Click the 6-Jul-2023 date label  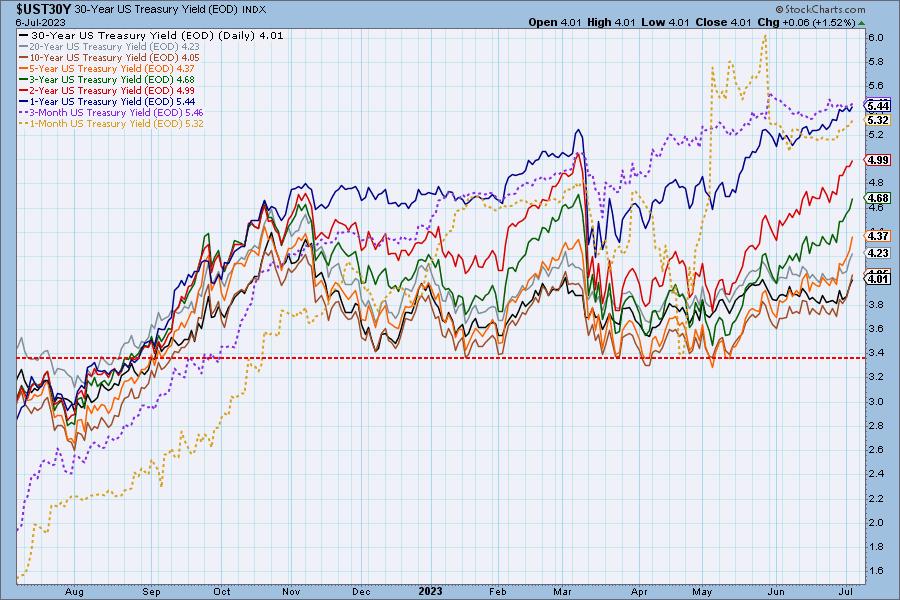point(40,22)
